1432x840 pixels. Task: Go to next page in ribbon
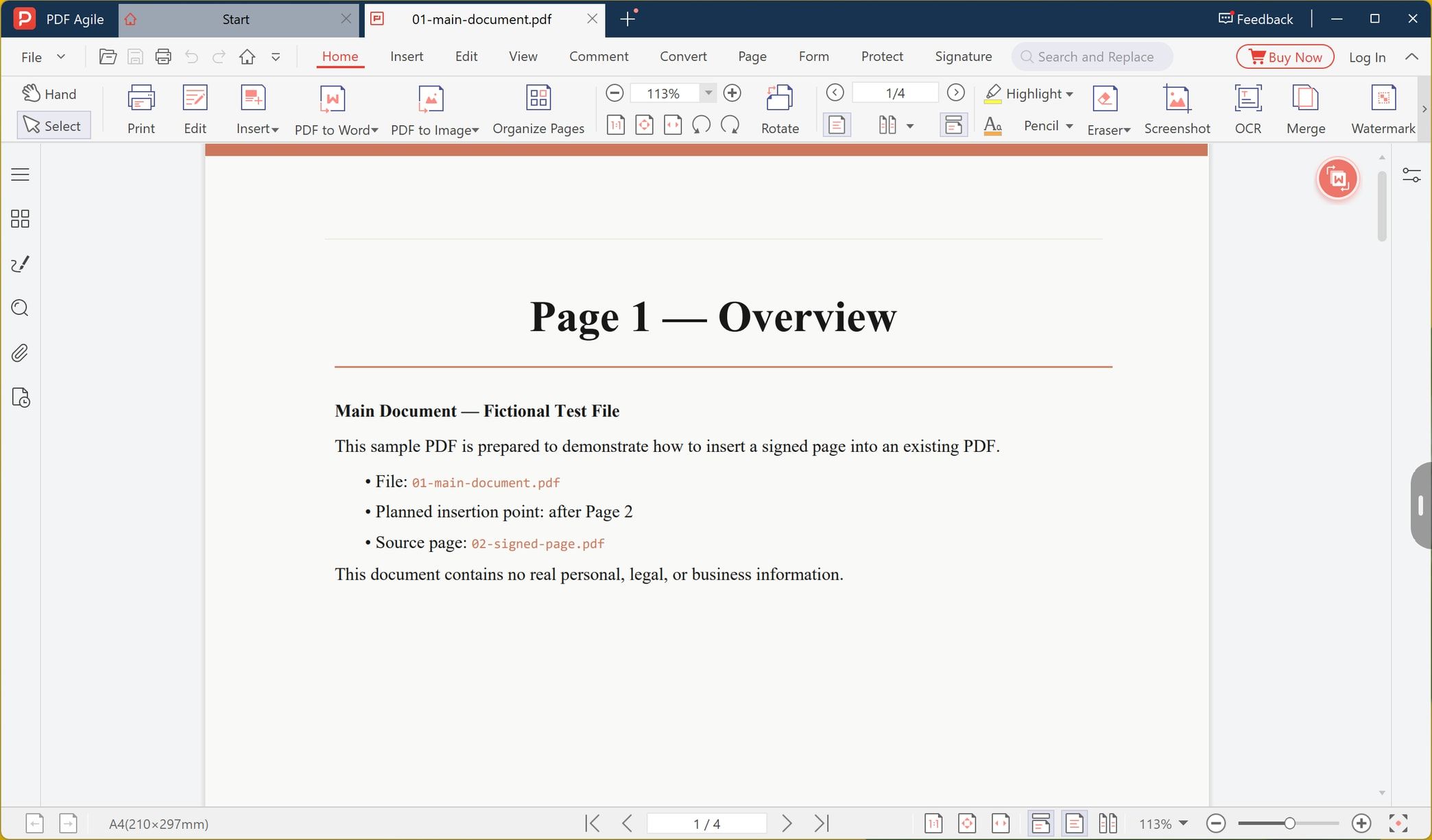955,93
